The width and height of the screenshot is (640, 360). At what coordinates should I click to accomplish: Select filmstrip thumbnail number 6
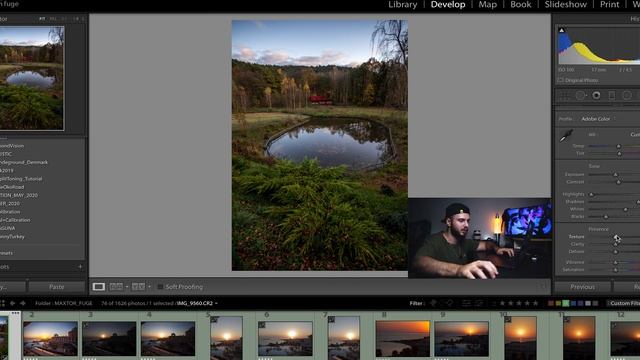(x=285, y=339)
